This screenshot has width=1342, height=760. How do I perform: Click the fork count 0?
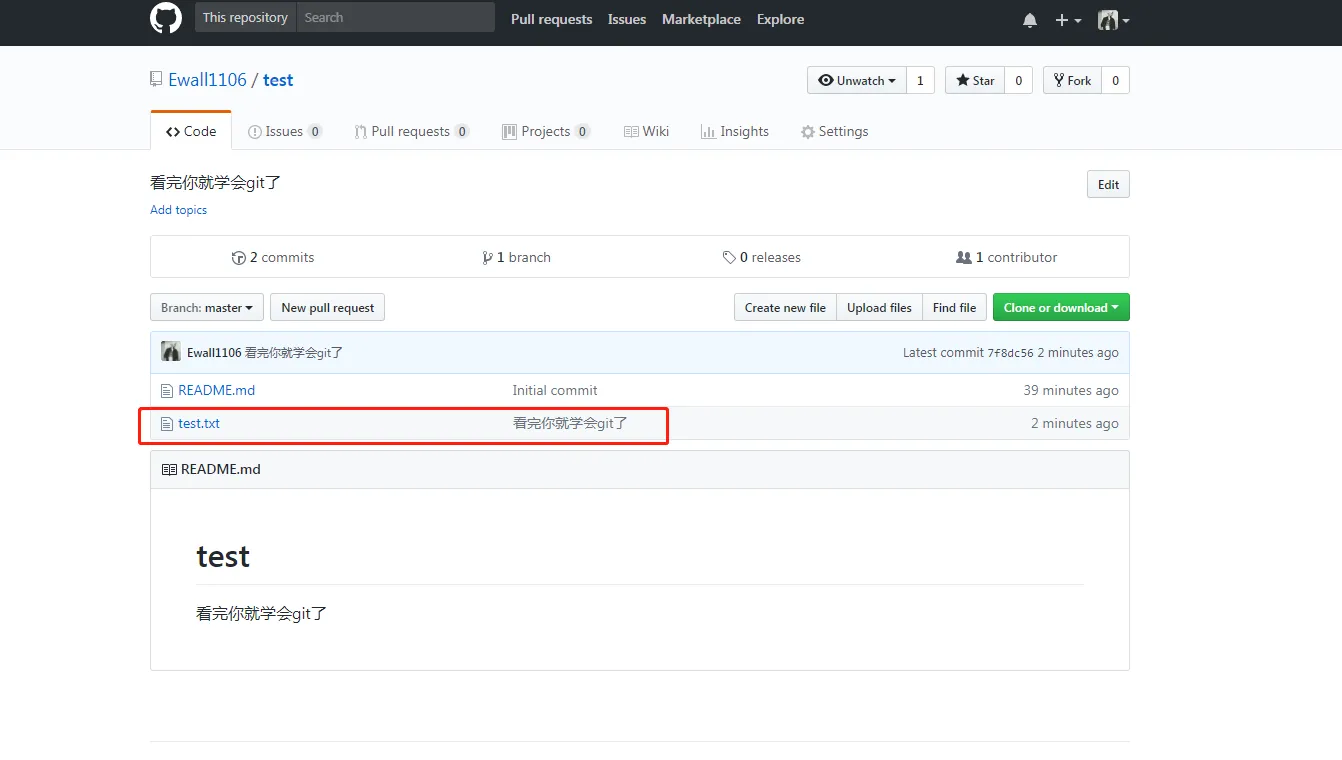click(1115, 80)
